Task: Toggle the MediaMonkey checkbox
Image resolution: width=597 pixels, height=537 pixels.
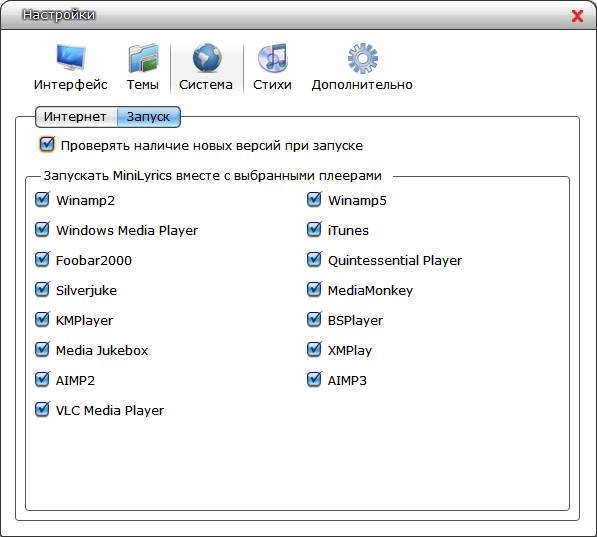Action: (x=314, y=289)
